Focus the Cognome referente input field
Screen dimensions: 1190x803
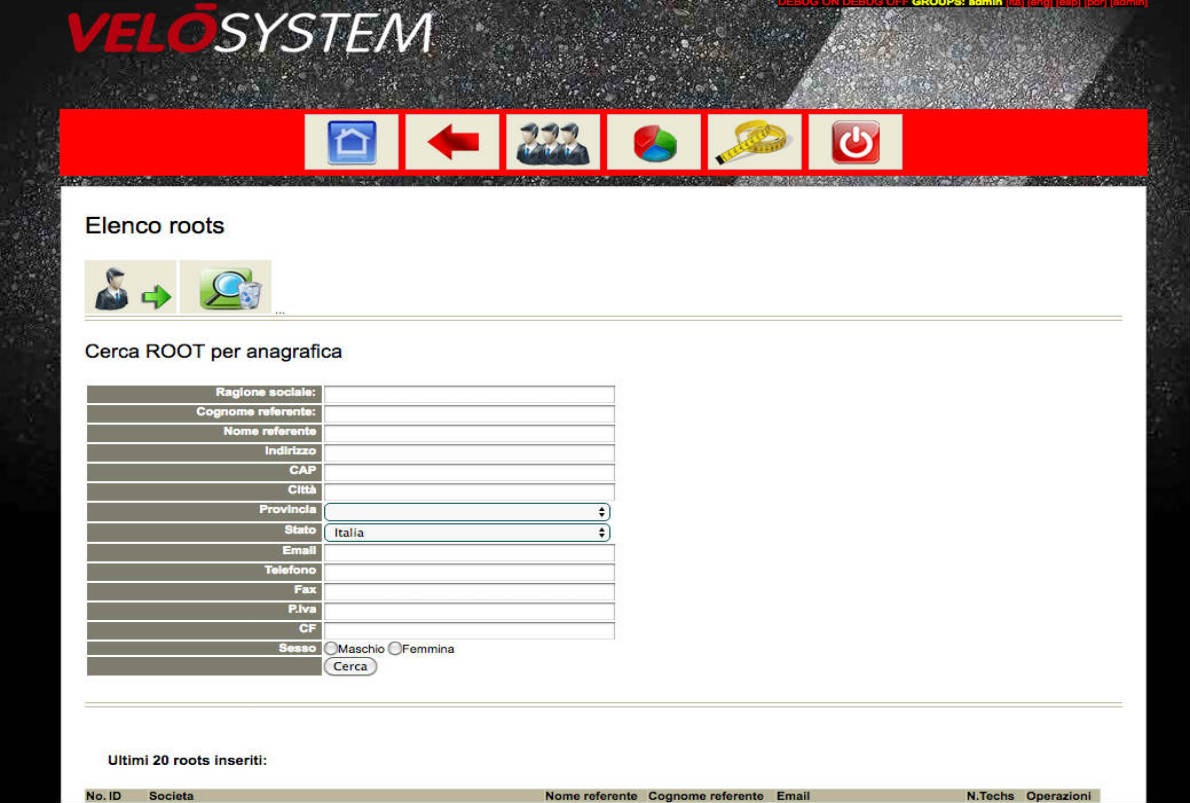point(469,414)
